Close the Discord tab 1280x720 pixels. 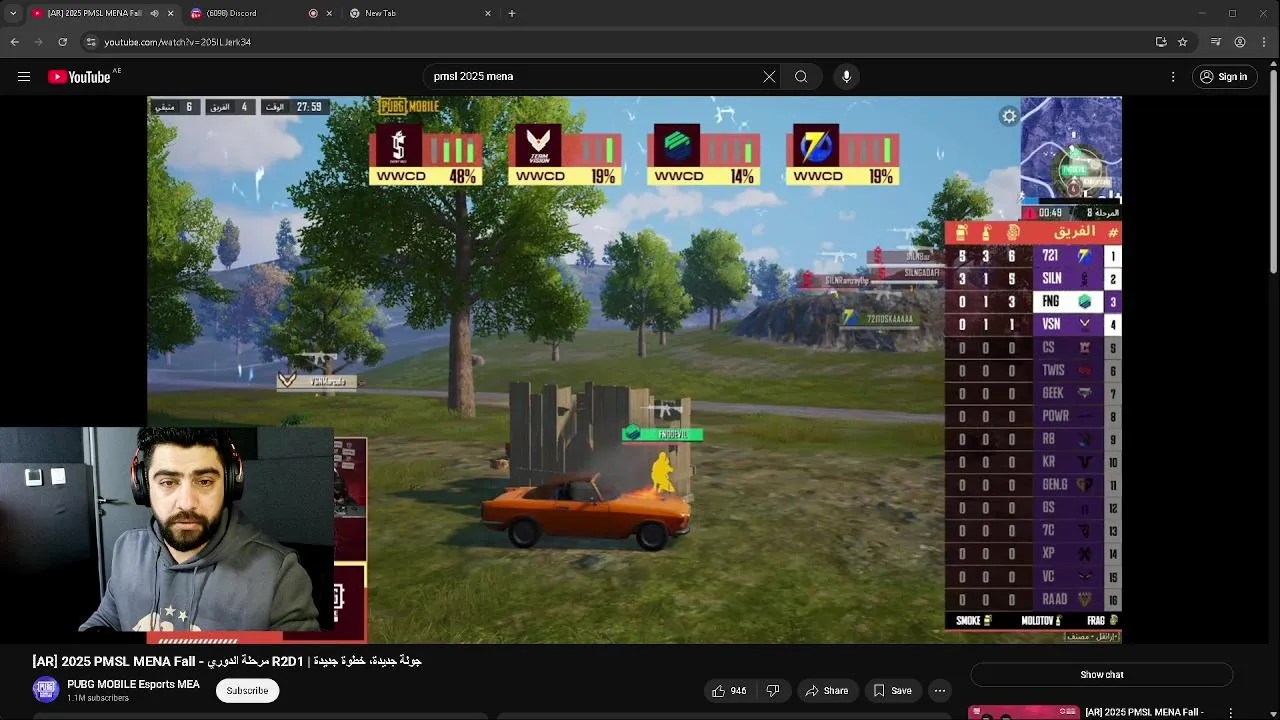tap(329, 13)
